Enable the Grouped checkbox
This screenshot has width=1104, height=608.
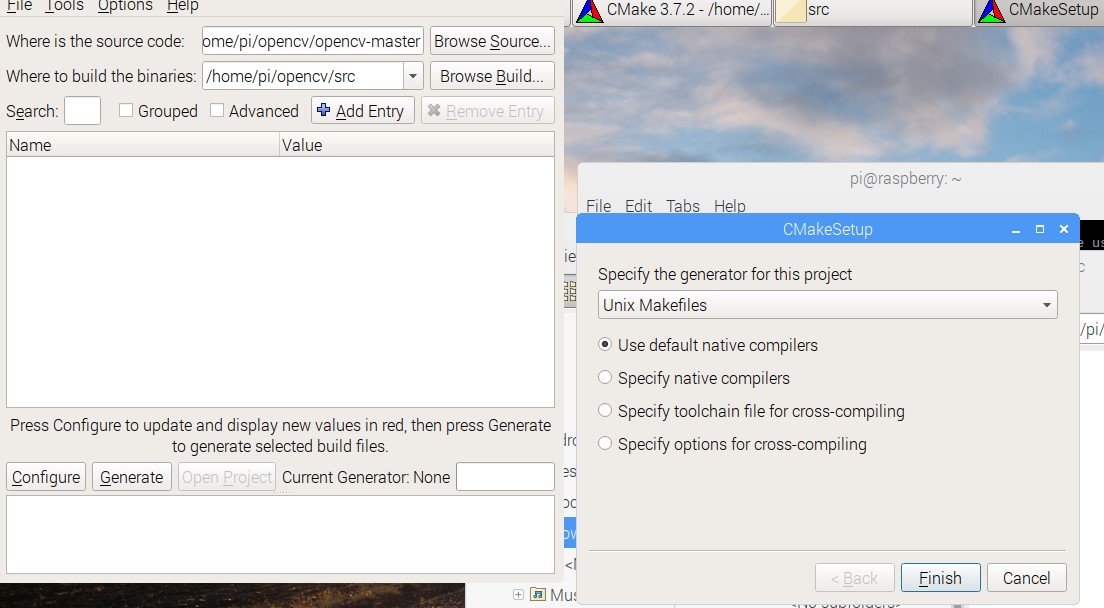coord(126,110)
